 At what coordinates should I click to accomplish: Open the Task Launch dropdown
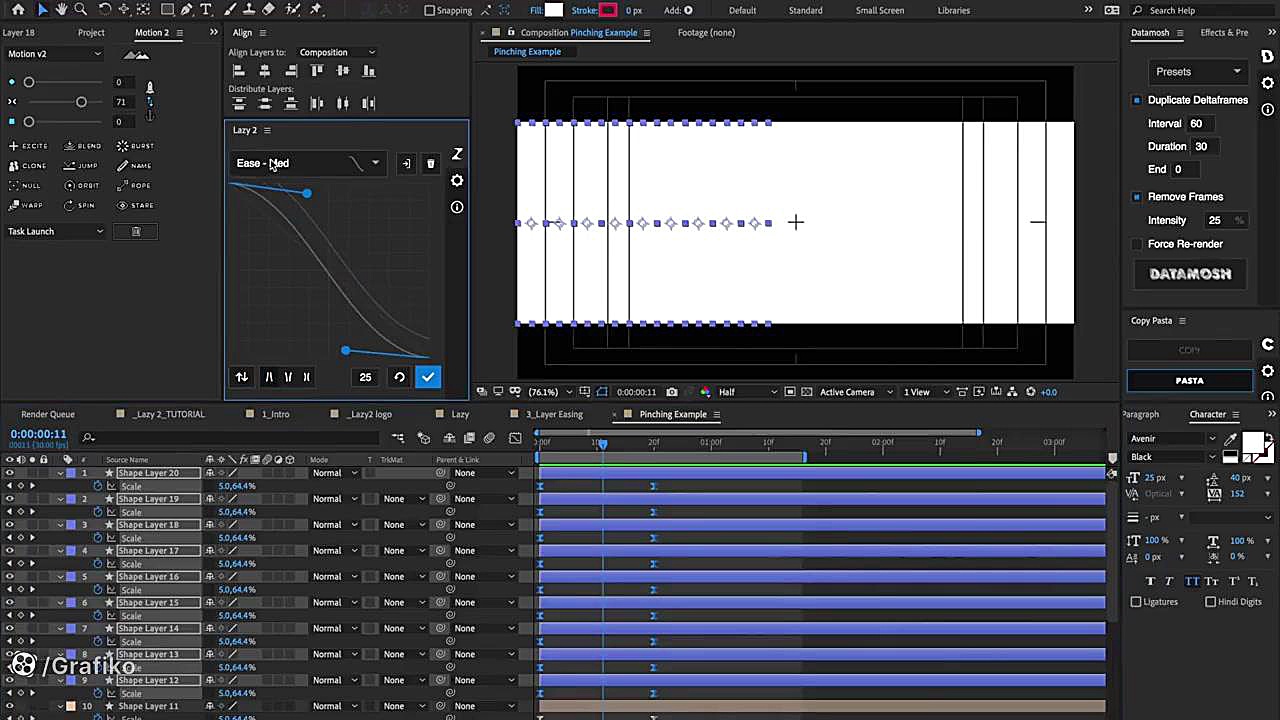55,231
